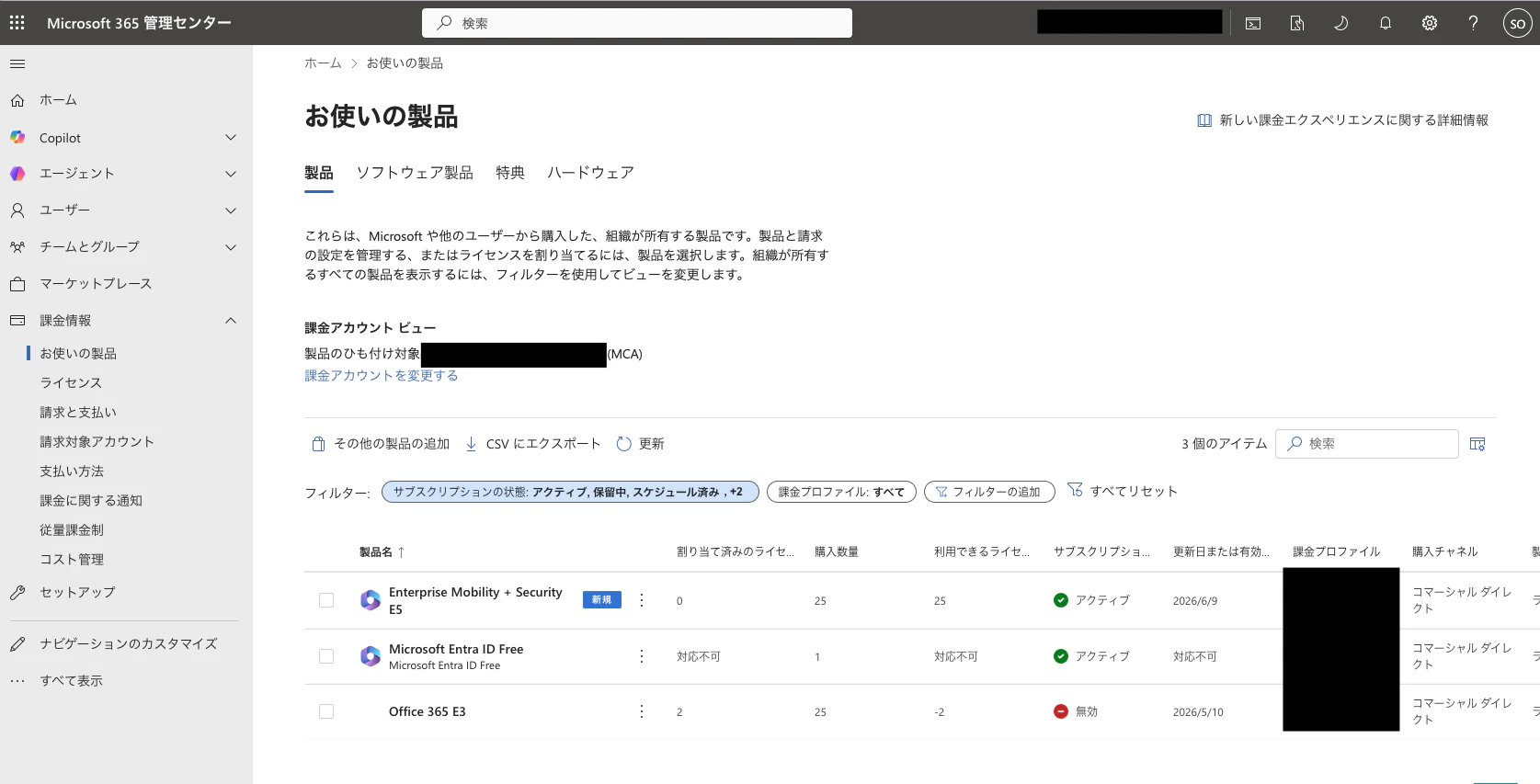Switch to the 特典 tab
This screenshot has height=784, width=1540.
[510, 173]
